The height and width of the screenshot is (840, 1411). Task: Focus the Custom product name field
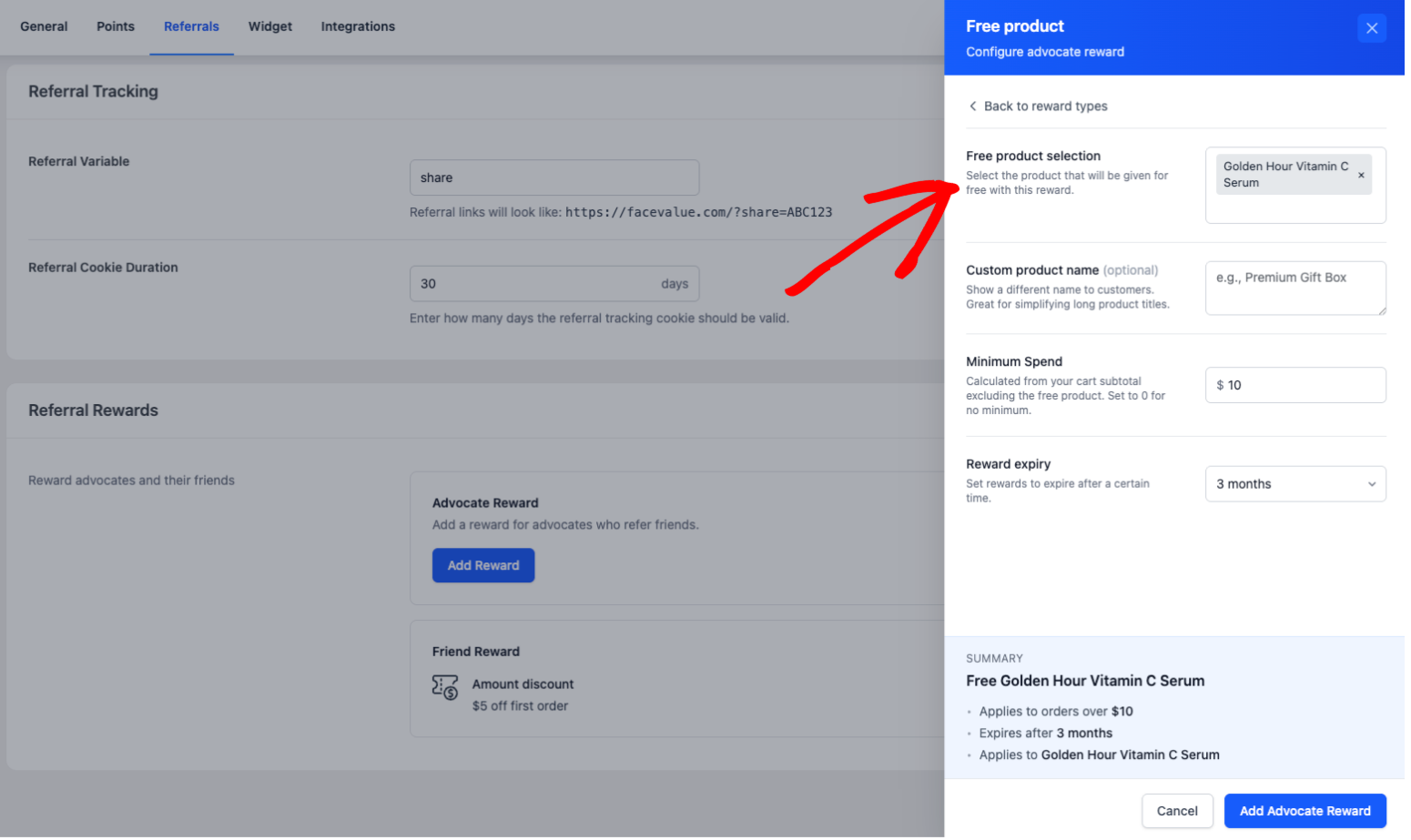coord(1294,288)
